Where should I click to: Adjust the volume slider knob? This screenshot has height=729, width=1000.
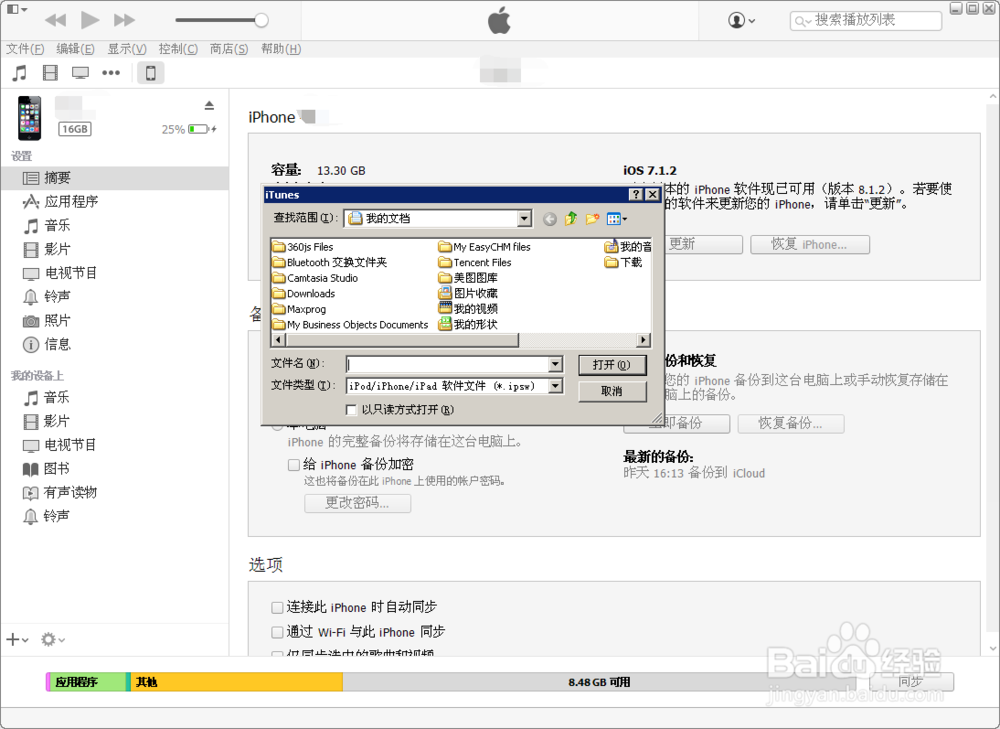pos(261,20)
